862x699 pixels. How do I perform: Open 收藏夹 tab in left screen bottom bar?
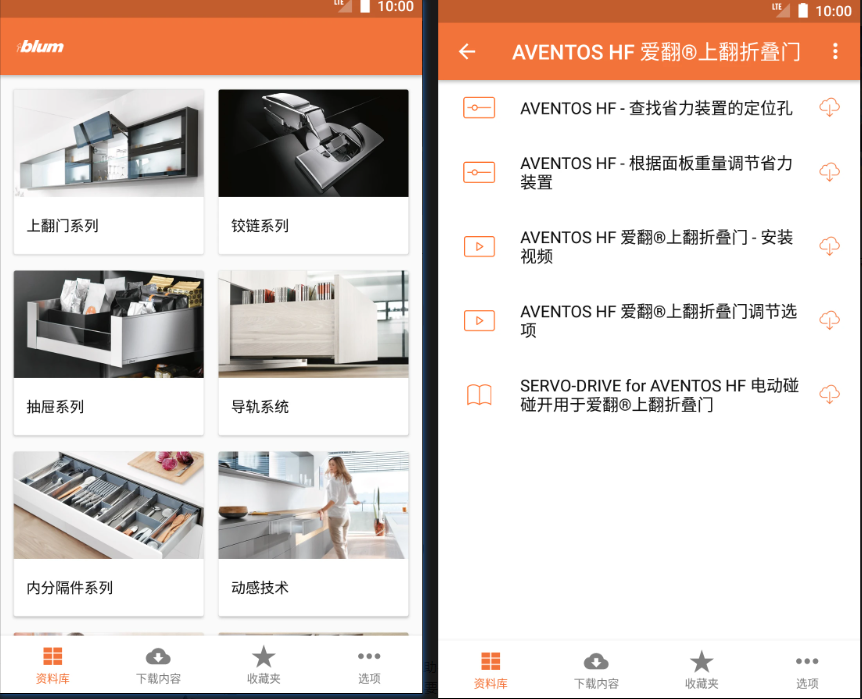pos(264,665)
